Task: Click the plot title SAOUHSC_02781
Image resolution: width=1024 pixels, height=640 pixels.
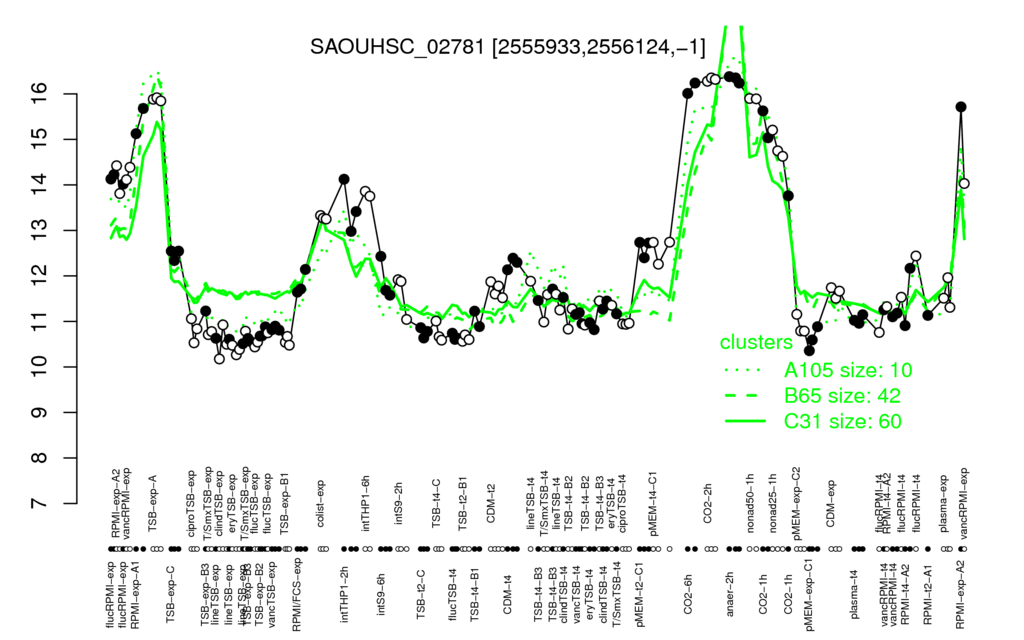Action: [507, 46]
